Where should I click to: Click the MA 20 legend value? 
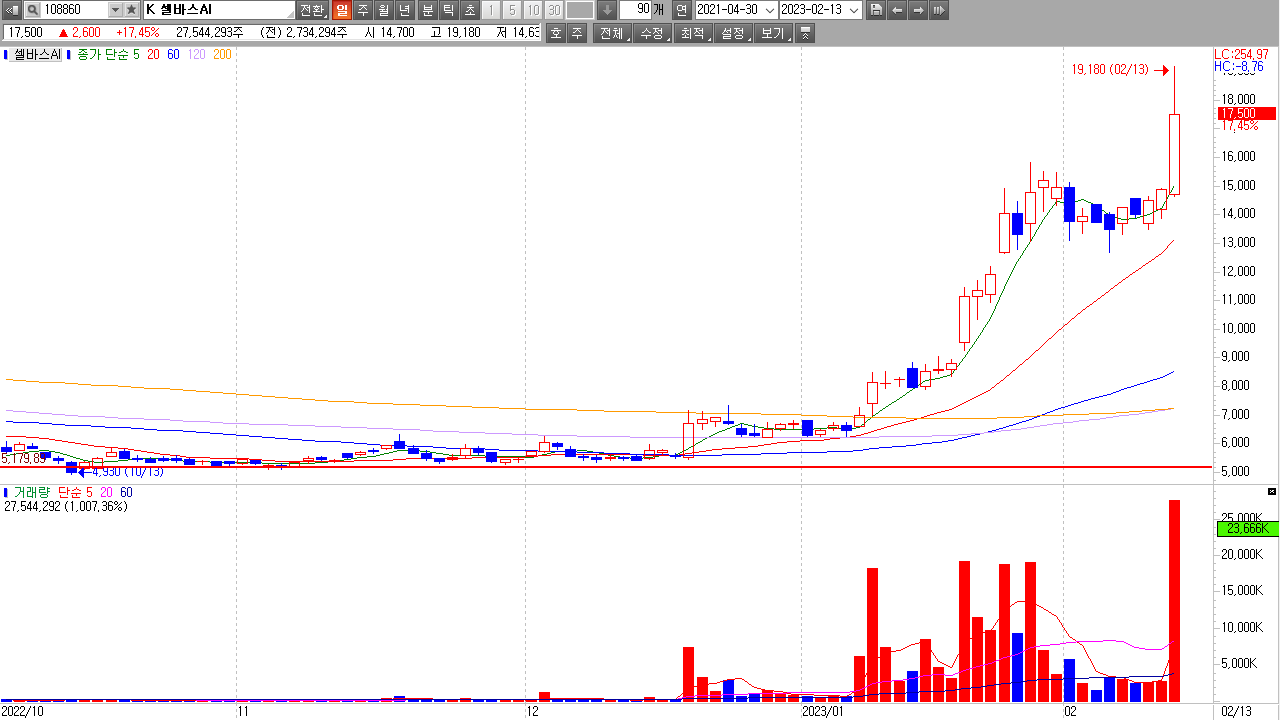153,55
